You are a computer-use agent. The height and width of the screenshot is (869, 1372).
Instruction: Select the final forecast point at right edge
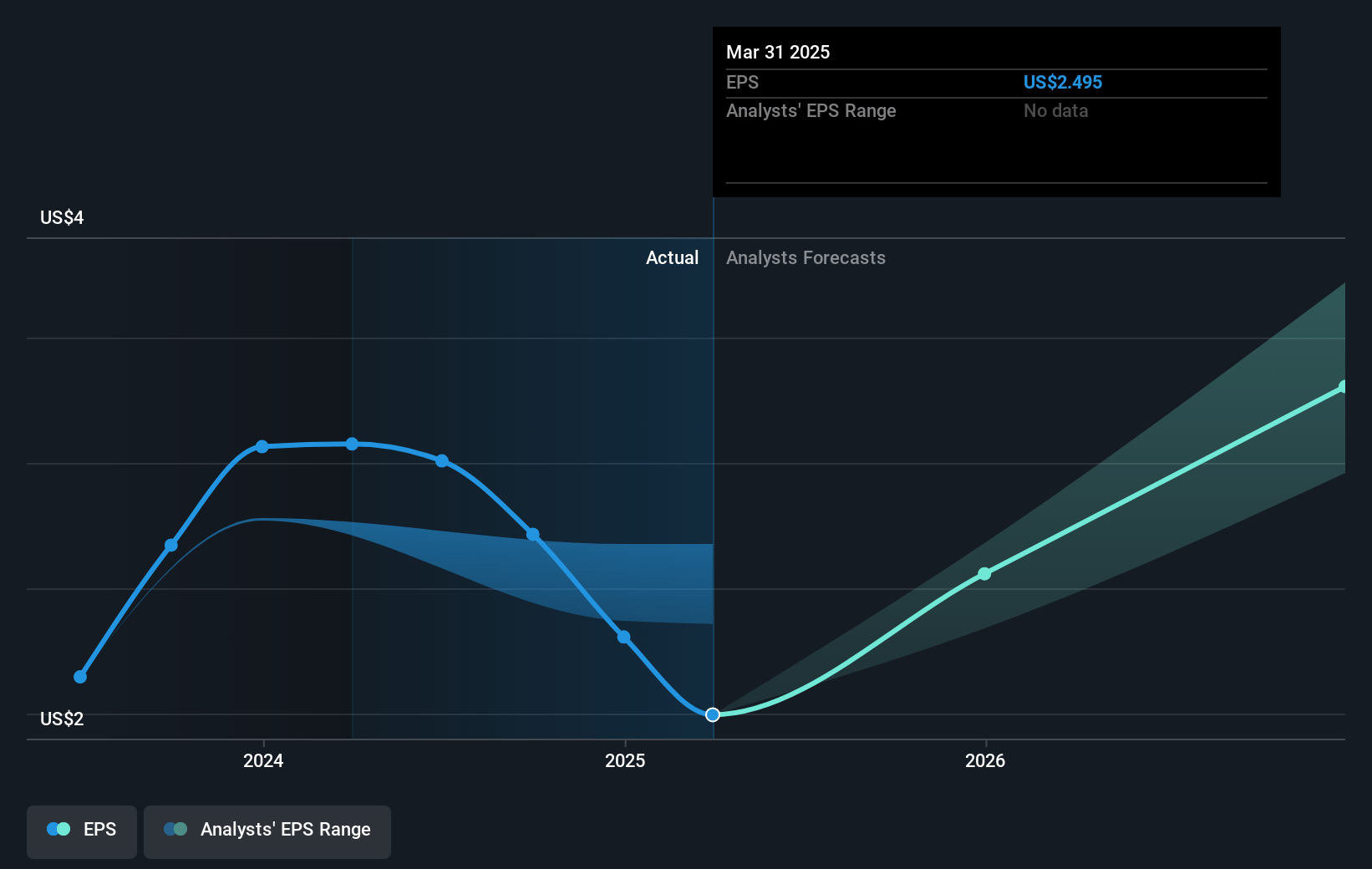click(1344, 387)
